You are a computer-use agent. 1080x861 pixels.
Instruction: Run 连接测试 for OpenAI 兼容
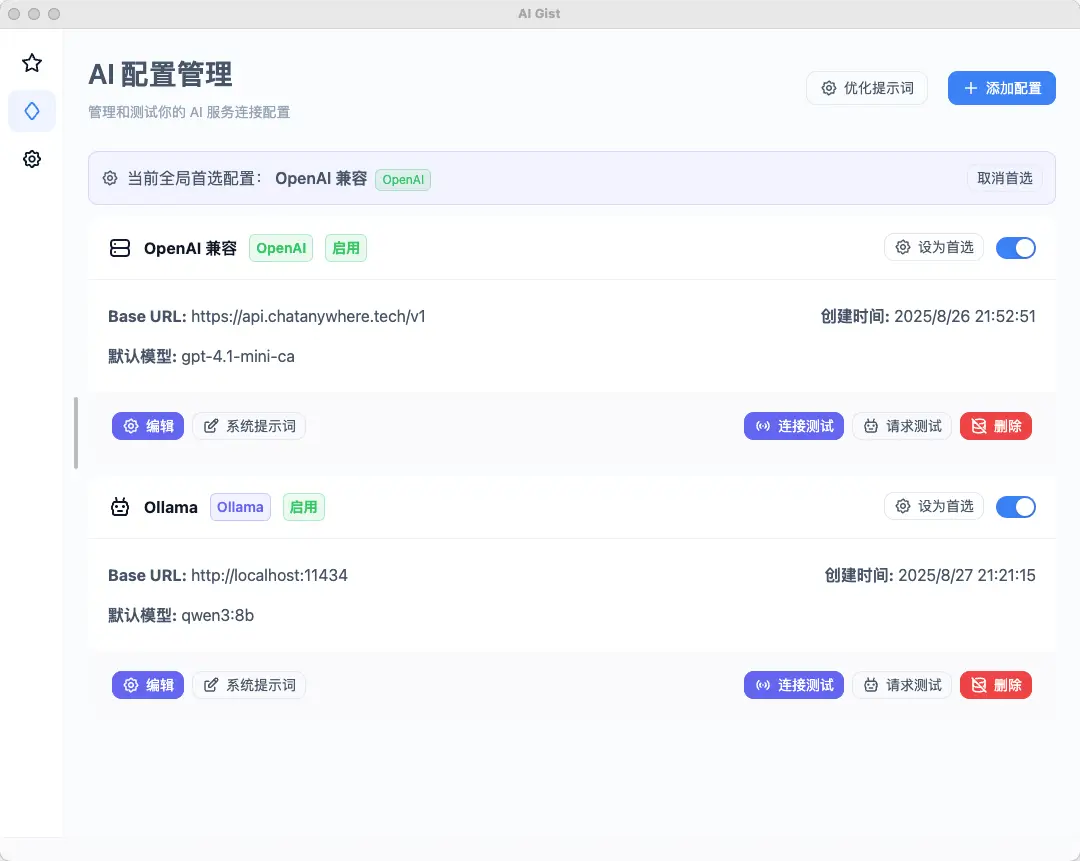pyautogui.click(x=793, y=426)
